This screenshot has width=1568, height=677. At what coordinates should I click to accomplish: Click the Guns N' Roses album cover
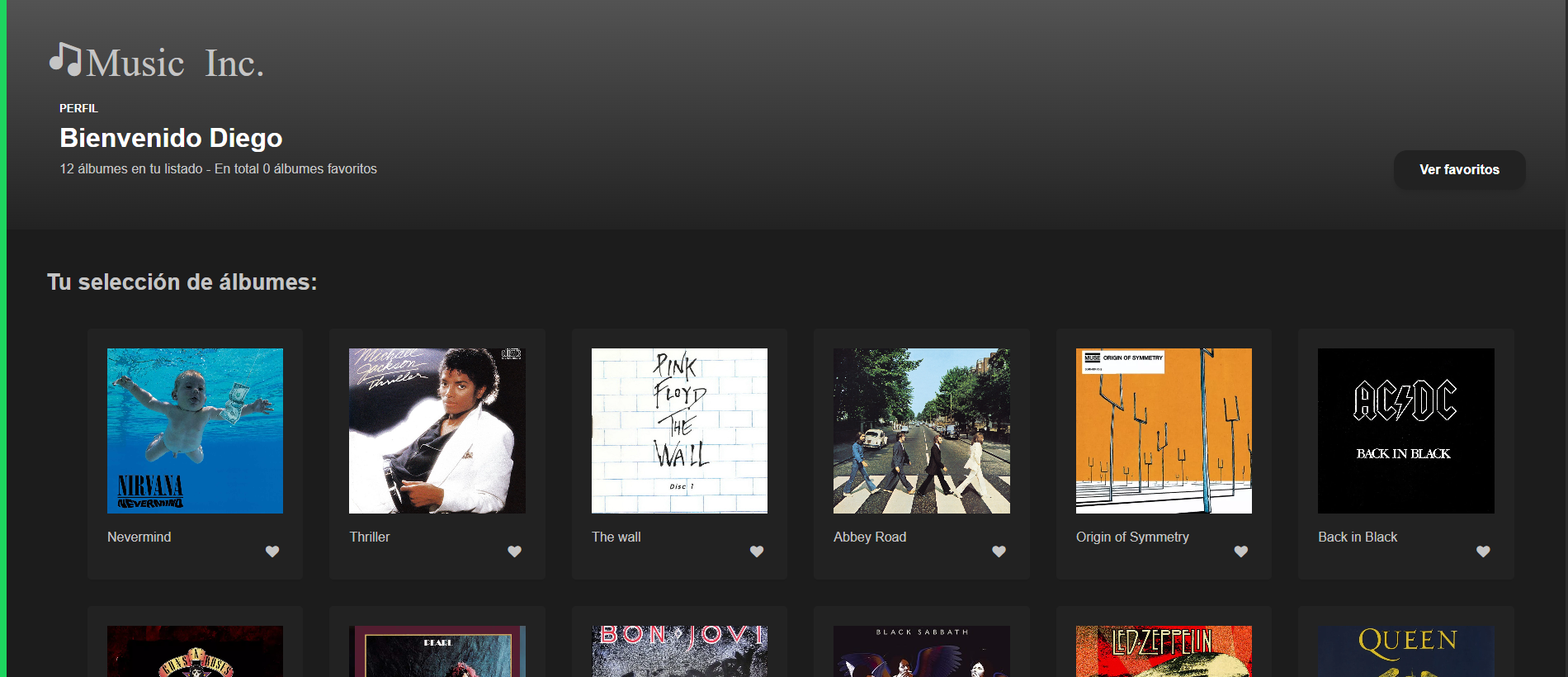(195, 651)
